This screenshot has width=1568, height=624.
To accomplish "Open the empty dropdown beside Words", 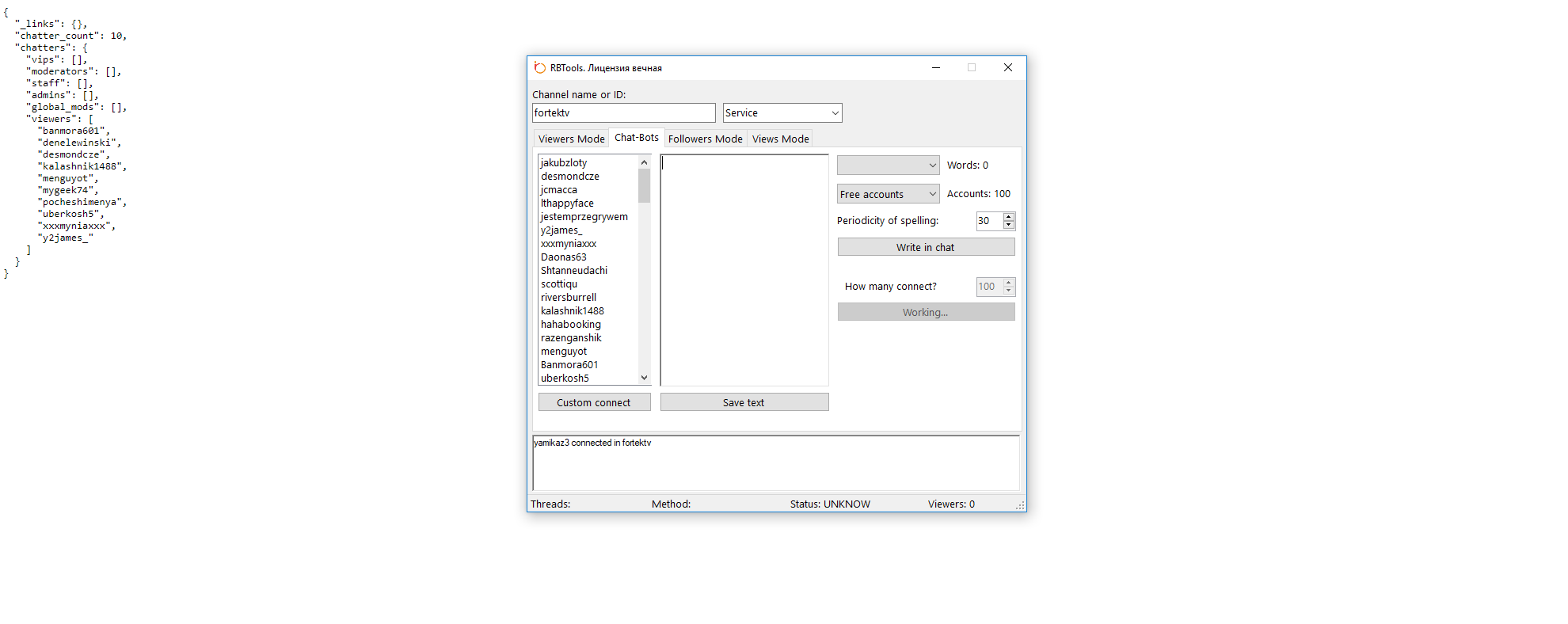I will click(x=888, y=166).
